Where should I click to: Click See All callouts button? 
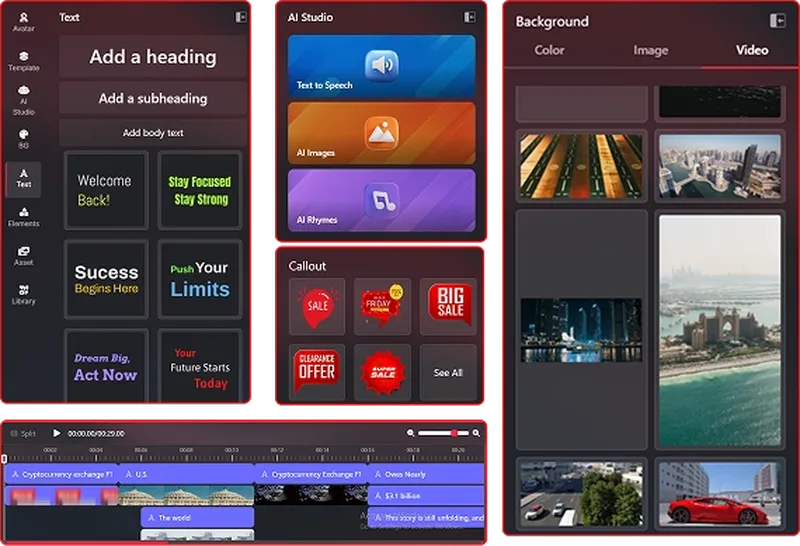(448, 373)
